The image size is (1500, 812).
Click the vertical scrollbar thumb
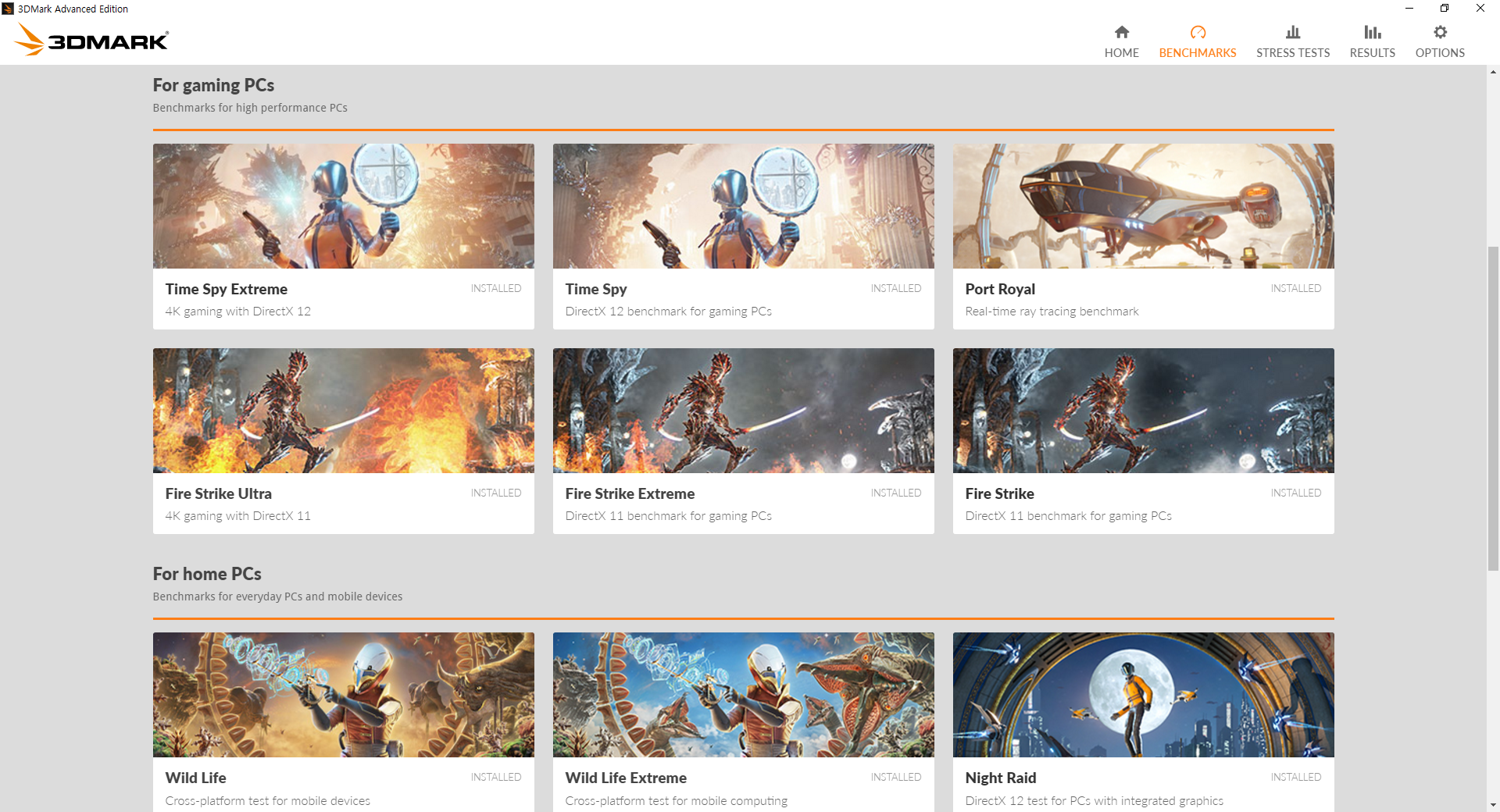click(1493, 409)
